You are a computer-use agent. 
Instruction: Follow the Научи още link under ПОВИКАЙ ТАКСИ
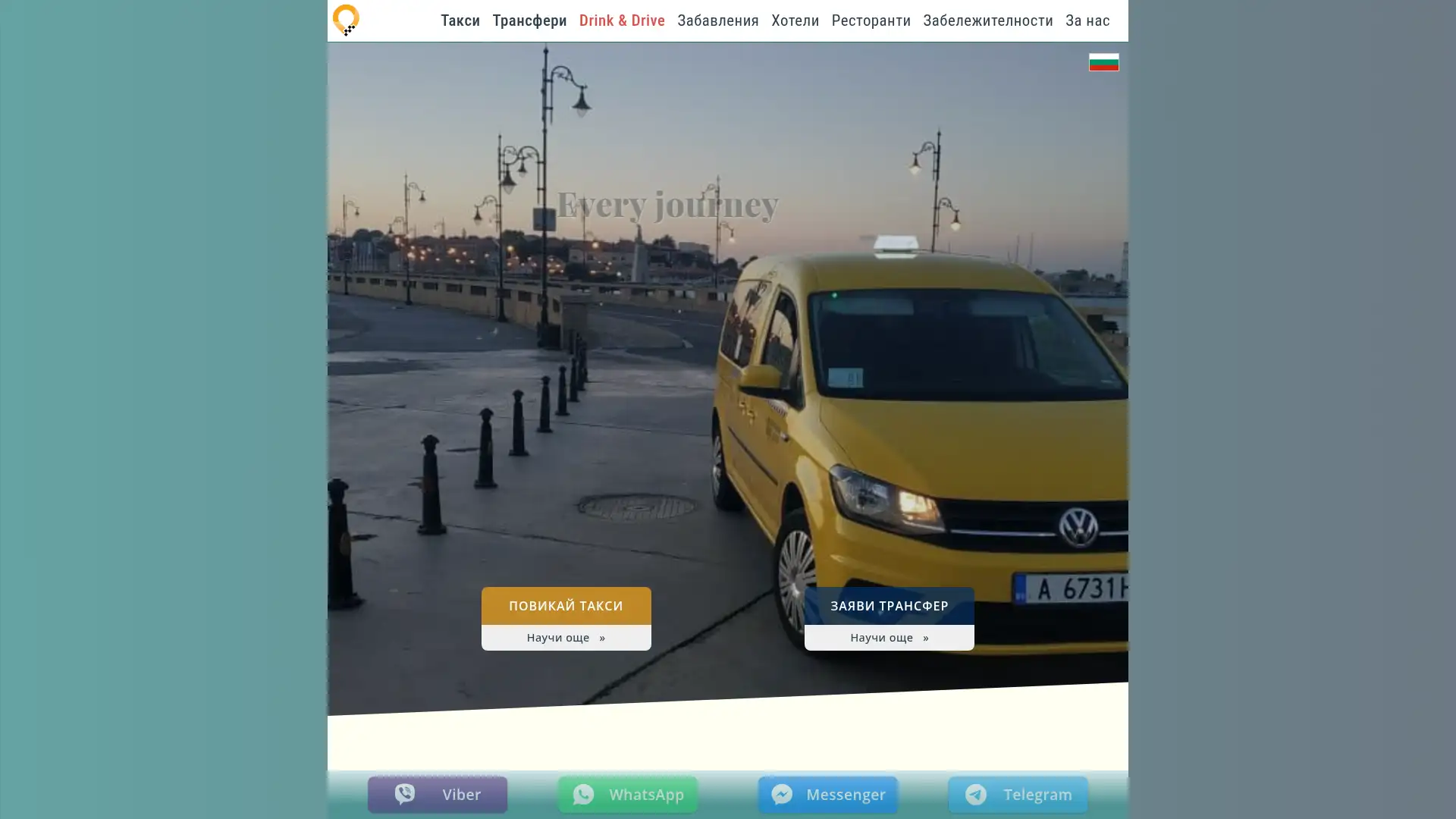click(x=566, y=637)
